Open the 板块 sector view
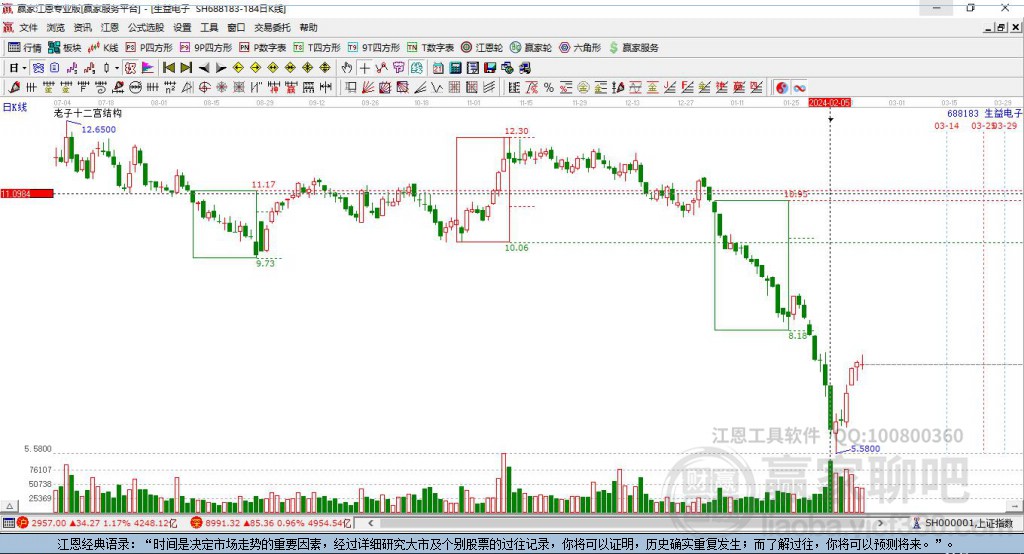 [x=65, y=48]
